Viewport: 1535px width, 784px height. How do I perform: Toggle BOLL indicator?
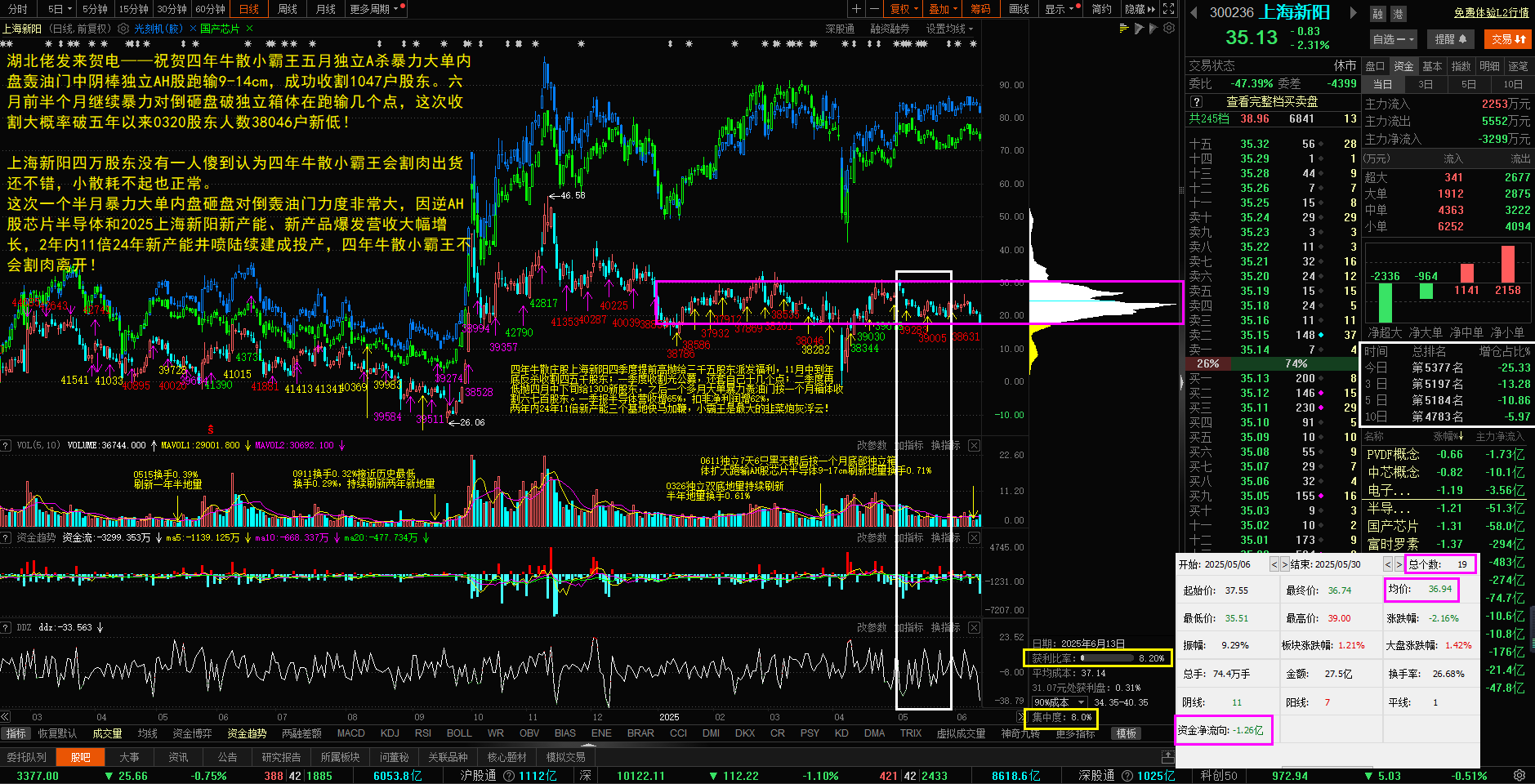pos(459,733)
